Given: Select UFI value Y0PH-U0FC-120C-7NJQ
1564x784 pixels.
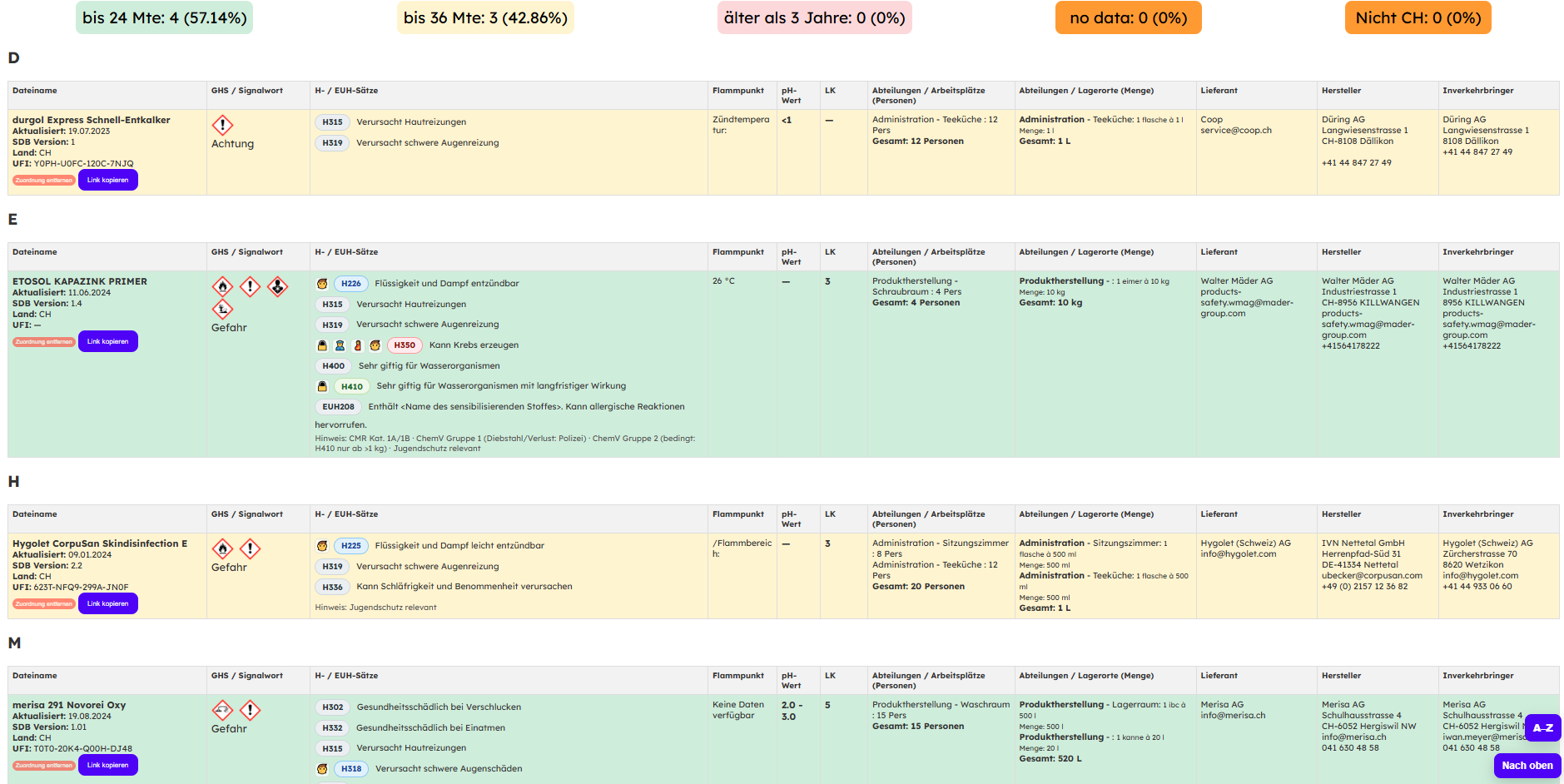Looking at the screenshot, I should tap(83, 164).
